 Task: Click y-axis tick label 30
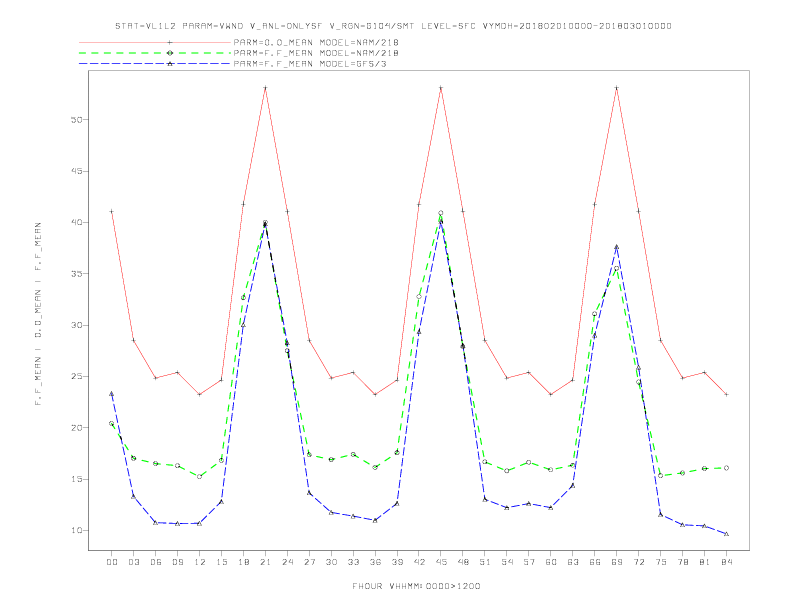(77, 325)
